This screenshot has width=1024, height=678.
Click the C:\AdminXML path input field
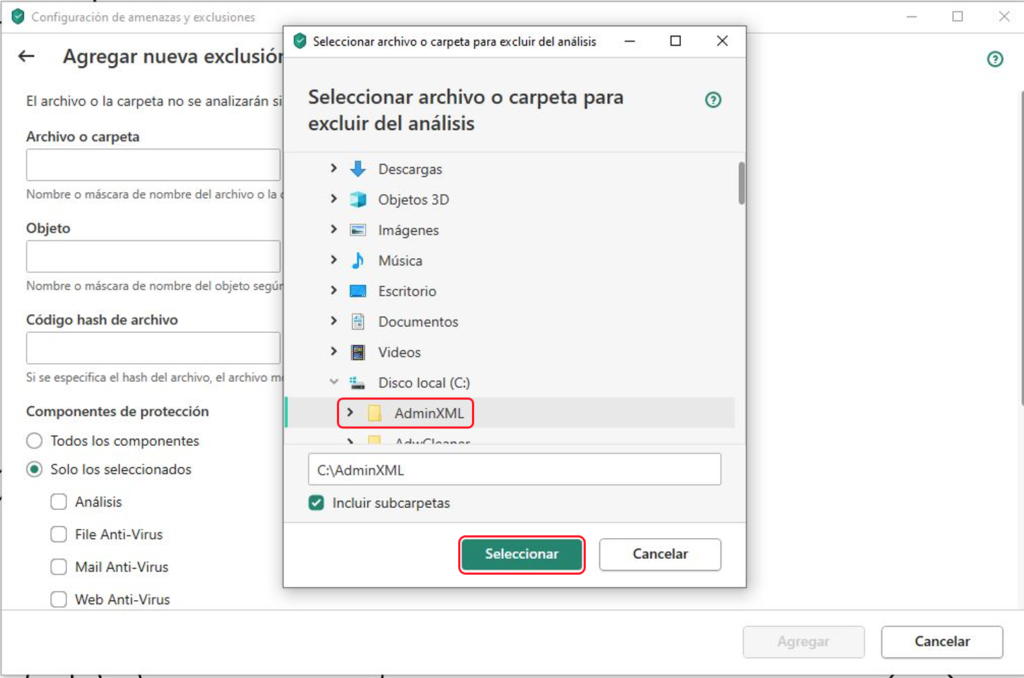point(514,470)
